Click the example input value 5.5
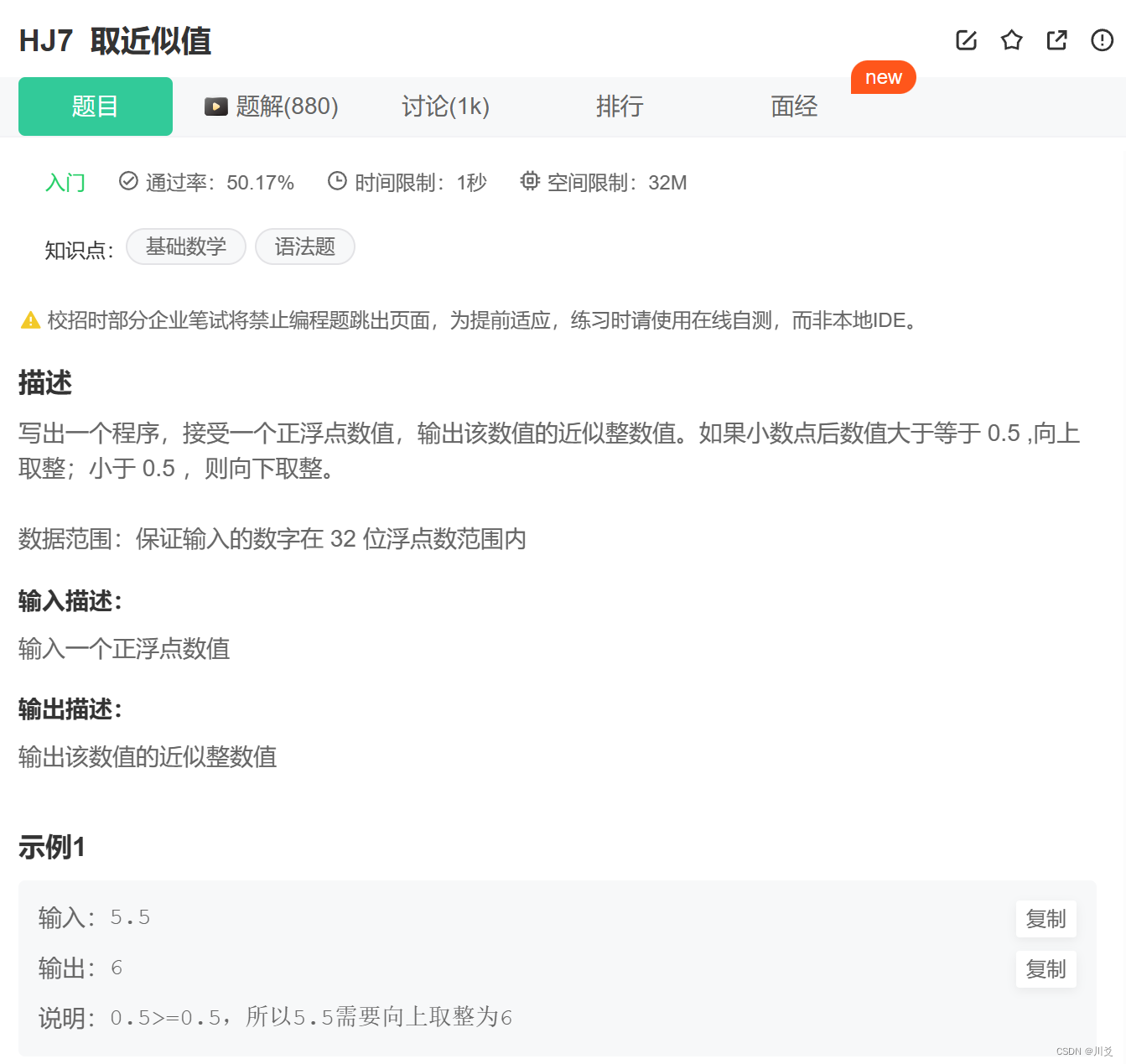The height and width of the screenshot is (1064, 1126). (131, 918)
